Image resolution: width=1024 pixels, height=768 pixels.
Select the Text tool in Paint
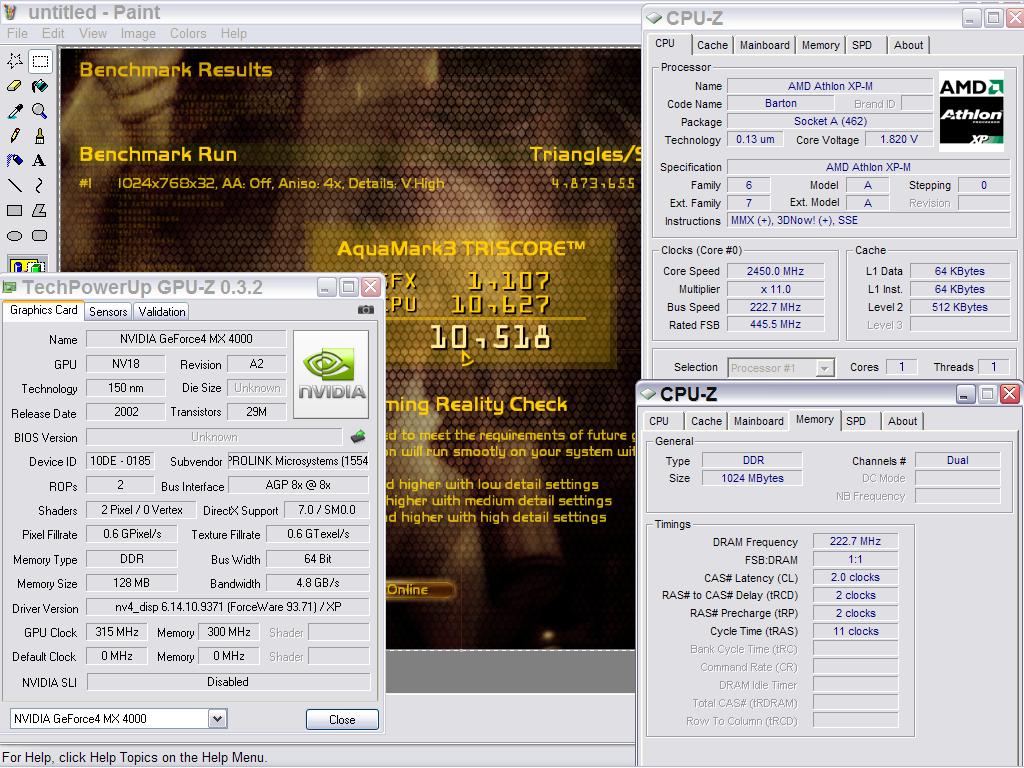[40, 161]
